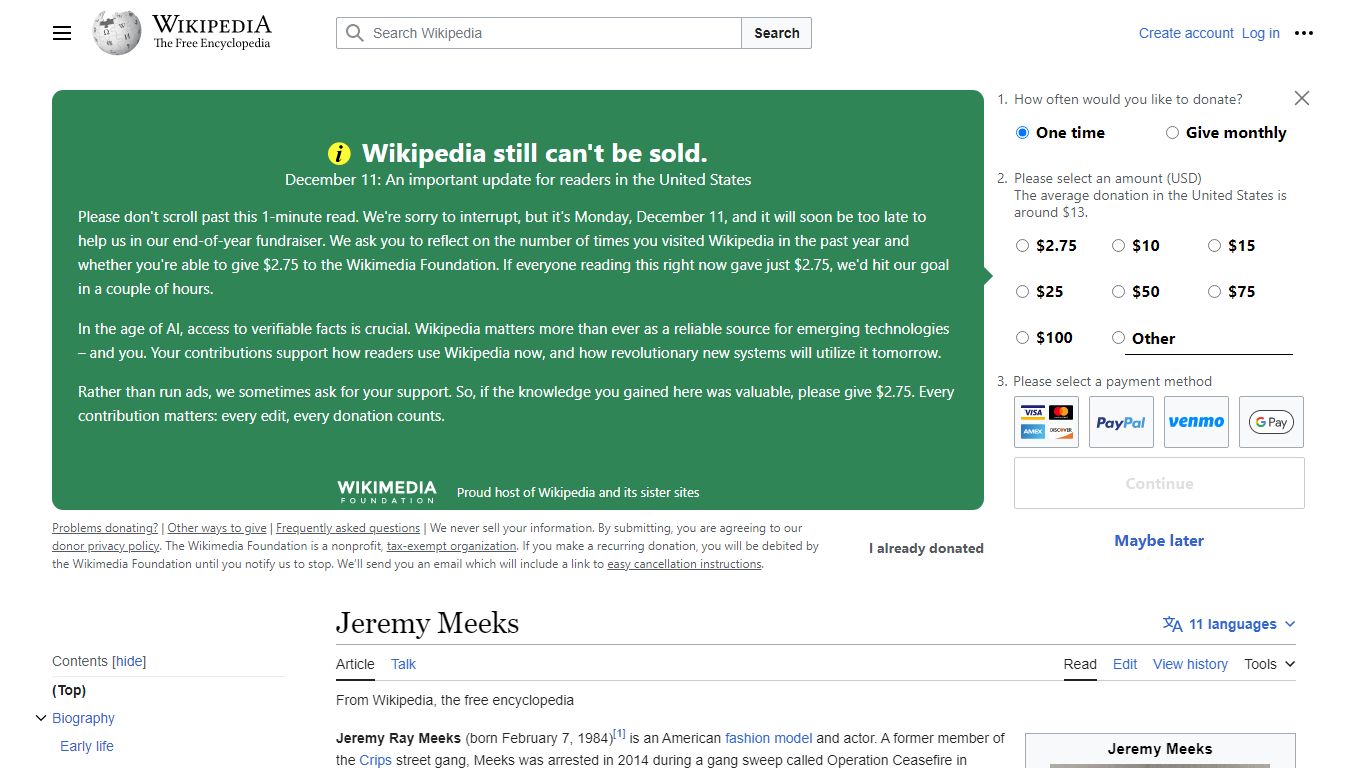This screenshot has height=768, width=1366.
Task: Jump to (Top) in contents
Action: tap(69, 690)
